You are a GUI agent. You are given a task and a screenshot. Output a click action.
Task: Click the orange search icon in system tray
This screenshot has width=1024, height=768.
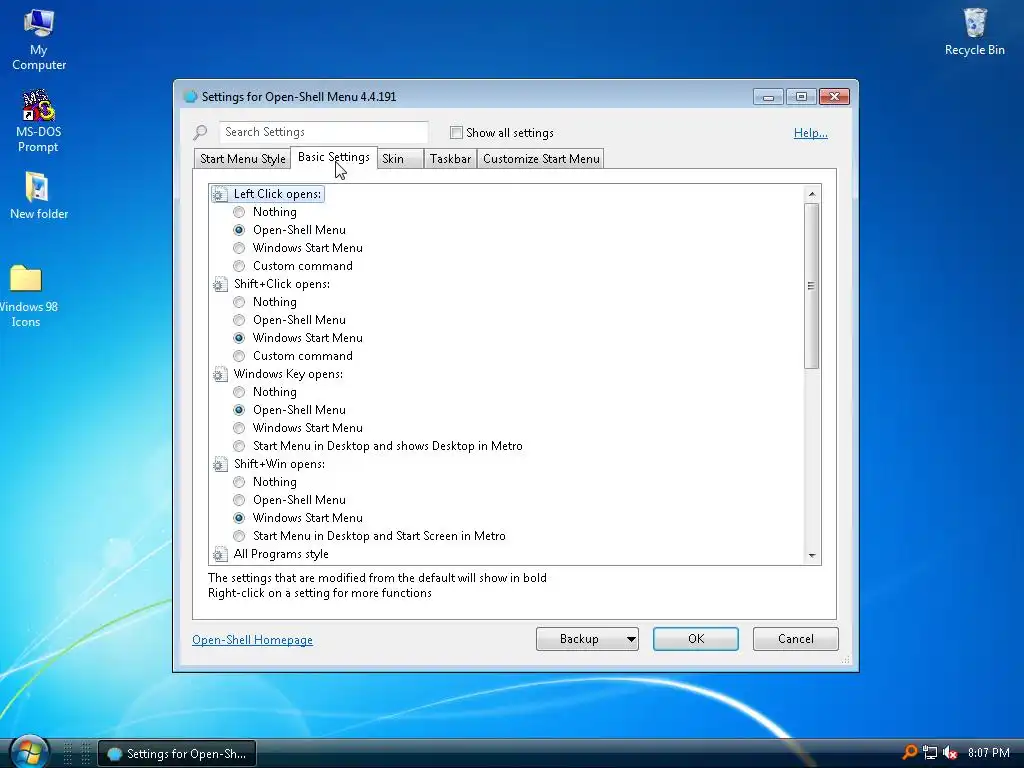[909, 752]
